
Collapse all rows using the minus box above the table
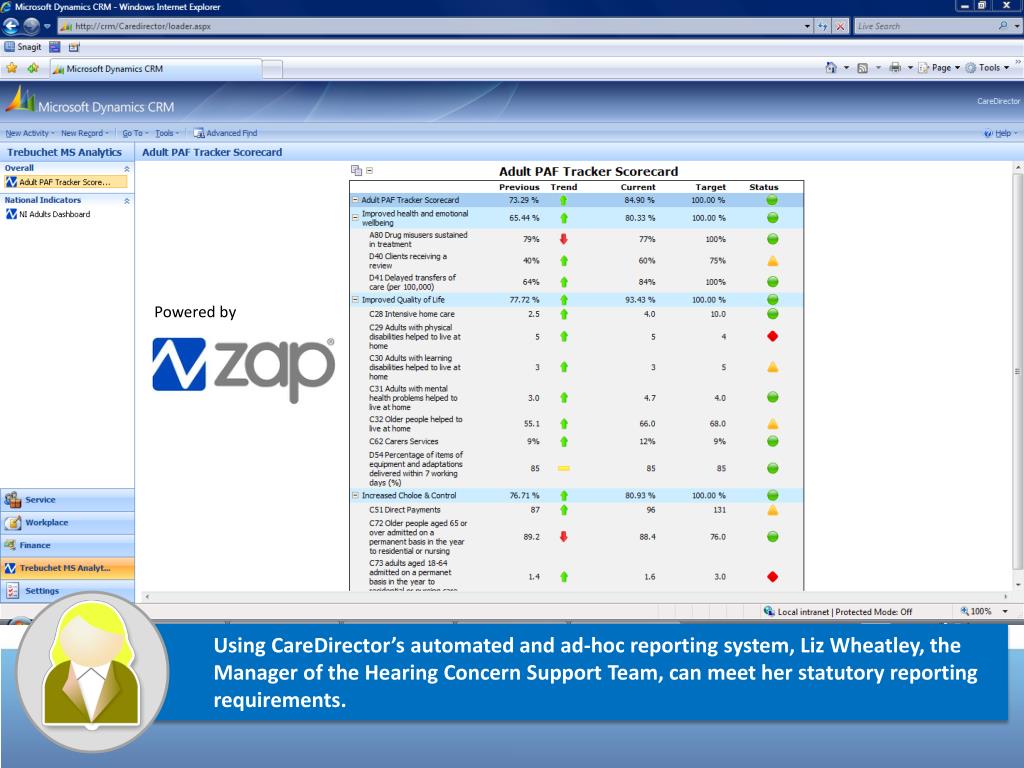click(370, 170)
